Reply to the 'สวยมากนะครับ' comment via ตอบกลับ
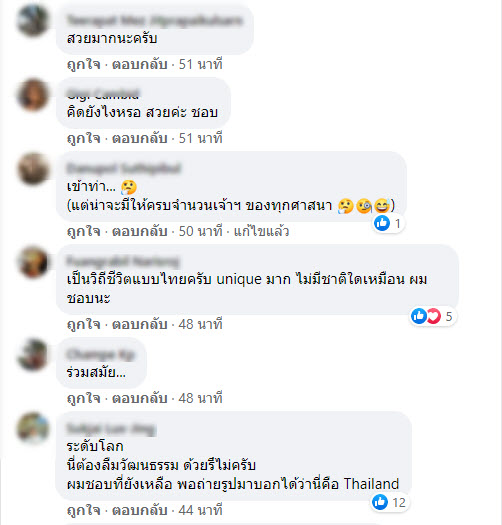502x525 pixels. pos(139,64)
